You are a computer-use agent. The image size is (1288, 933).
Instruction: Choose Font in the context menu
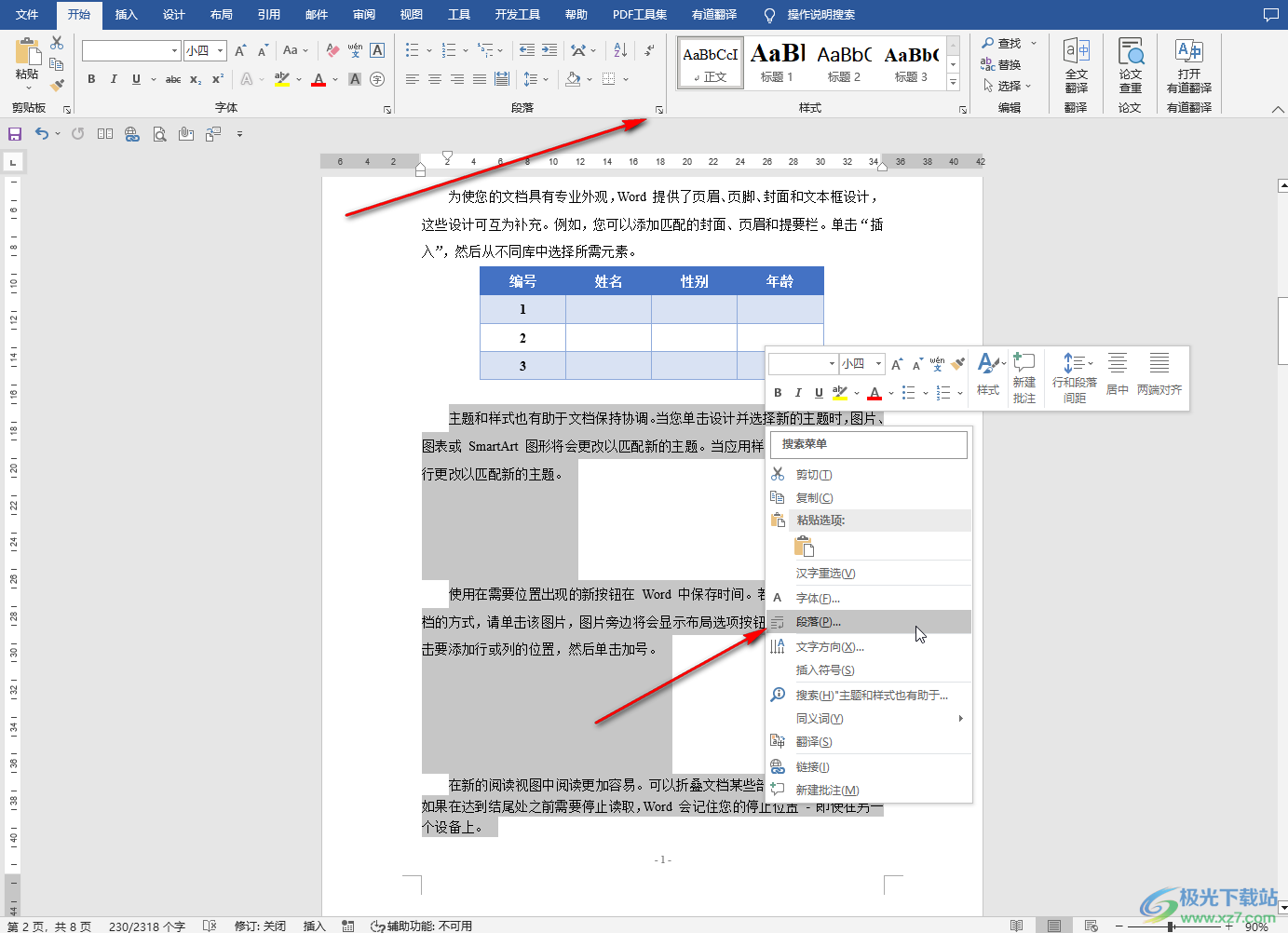click(869, 598)
